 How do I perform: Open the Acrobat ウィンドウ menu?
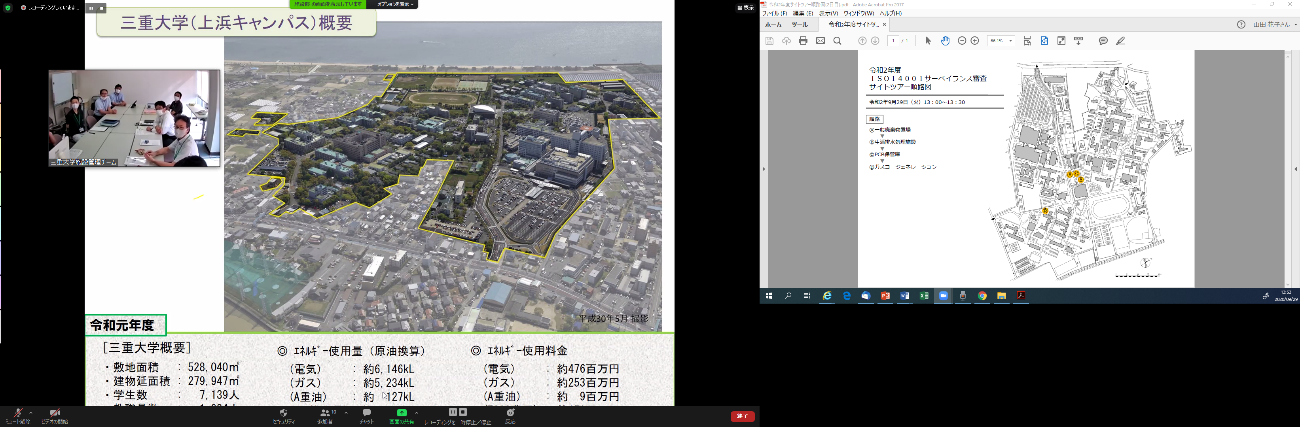click(x=858, y=13)
